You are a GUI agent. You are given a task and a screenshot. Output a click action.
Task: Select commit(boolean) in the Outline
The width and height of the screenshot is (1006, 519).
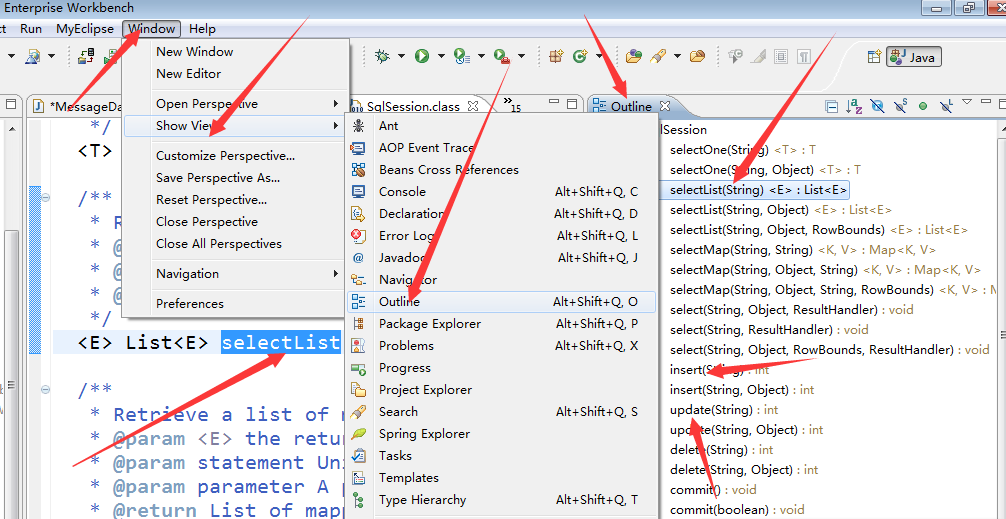(737, 510)
